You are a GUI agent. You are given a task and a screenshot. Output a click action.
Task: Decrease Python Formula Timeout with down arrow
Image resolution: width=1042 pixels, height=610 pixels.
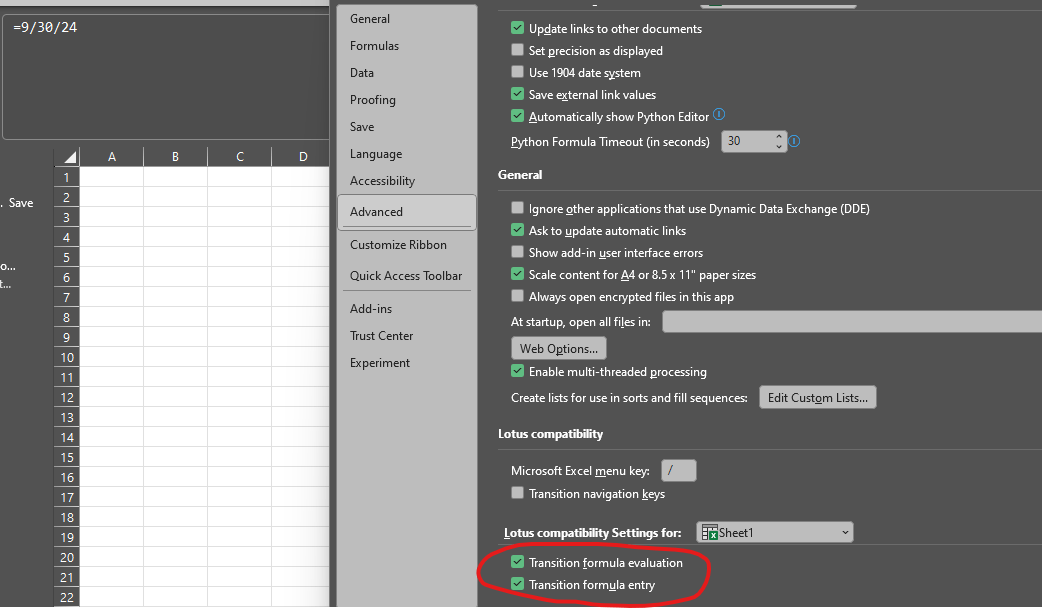(779, 146)
